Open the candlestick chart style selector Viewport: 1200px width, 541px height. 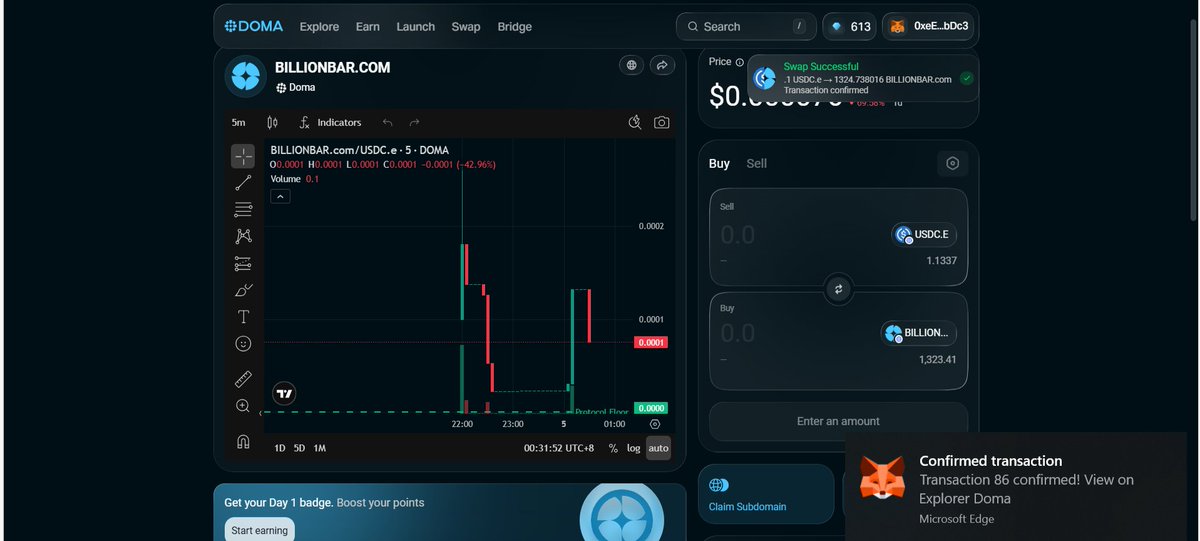click(273, 122)
